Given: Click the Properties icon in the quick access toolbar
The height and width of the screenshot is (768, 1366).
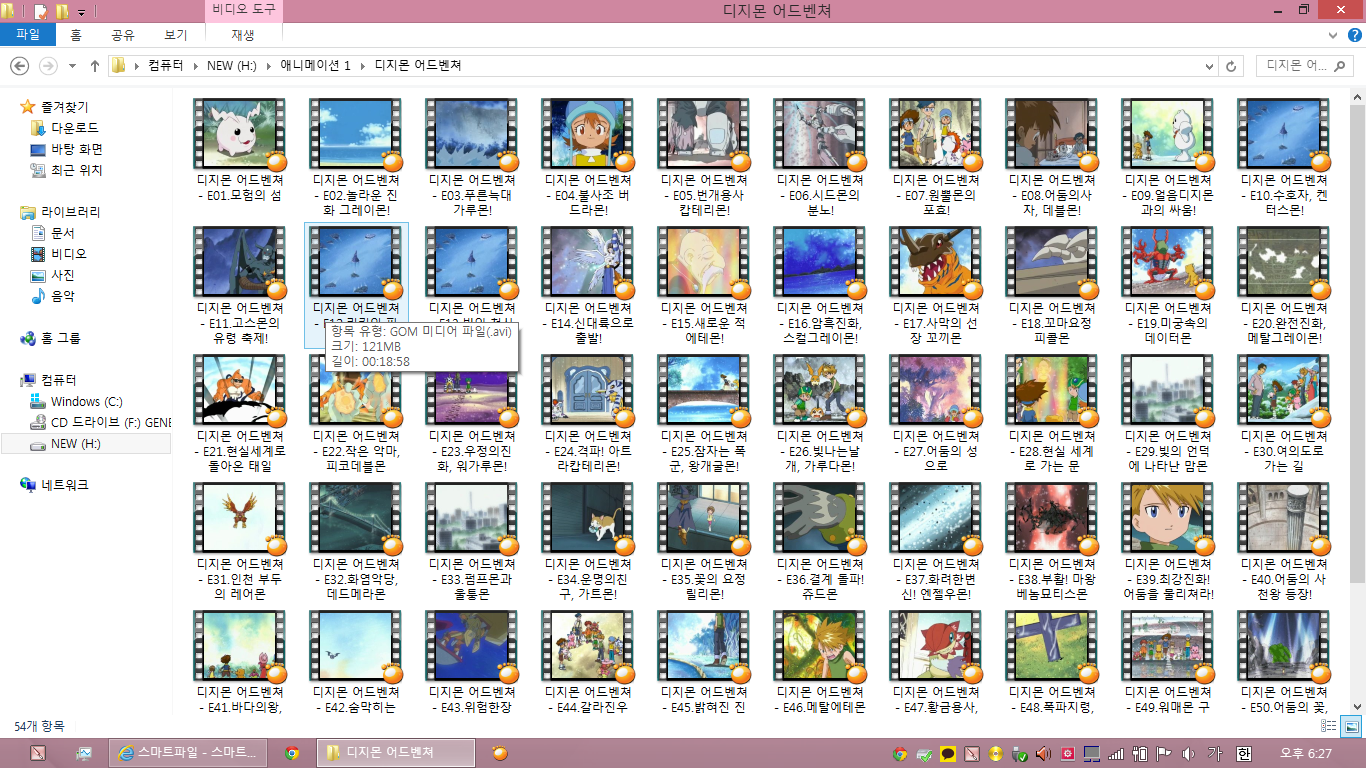Looking at the screenshot, I should coord(41,11).
